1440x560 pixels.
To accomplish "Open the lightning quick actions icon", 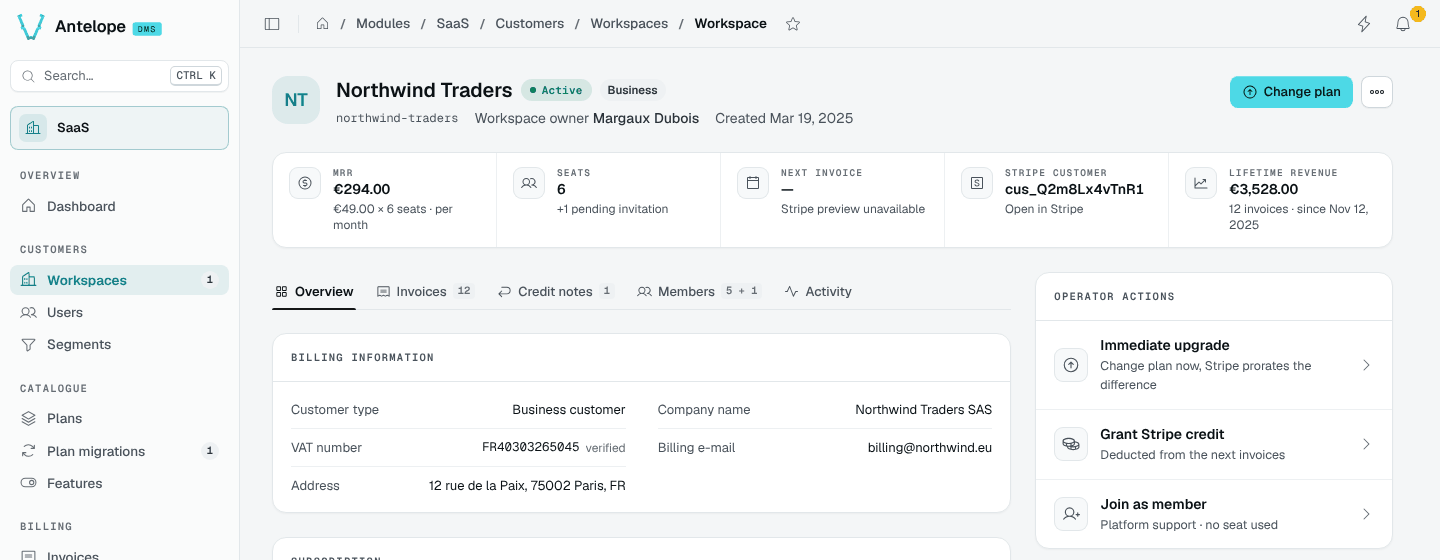I will (x=1364, y=24).
